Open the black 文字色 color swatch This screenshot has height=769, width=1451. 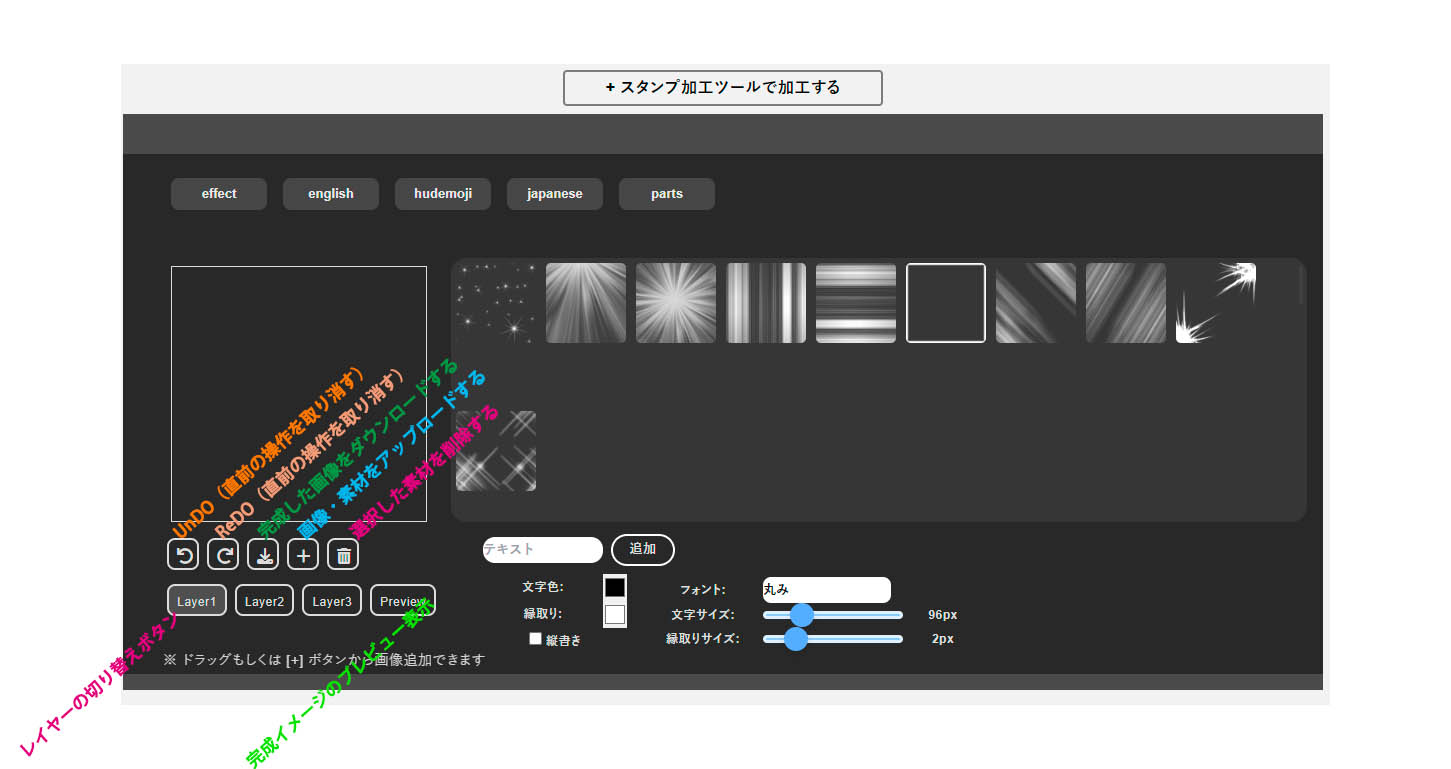(615, 588)
